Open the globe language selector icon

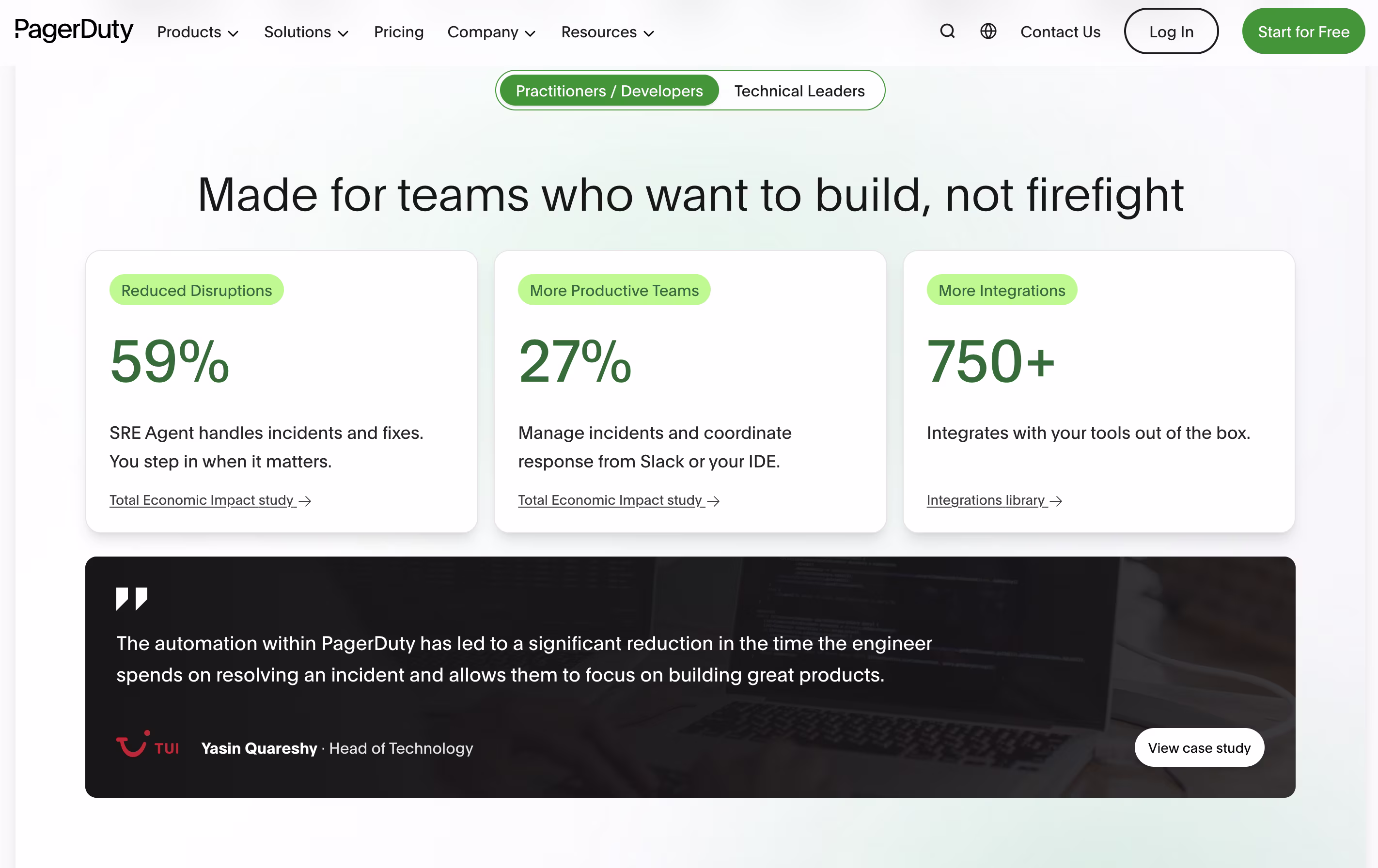[x=988, y=31]
